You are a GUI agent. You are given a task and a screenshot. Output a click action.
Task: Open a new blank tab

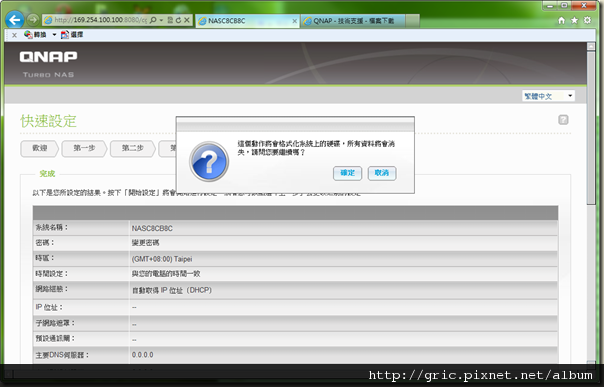412,21
